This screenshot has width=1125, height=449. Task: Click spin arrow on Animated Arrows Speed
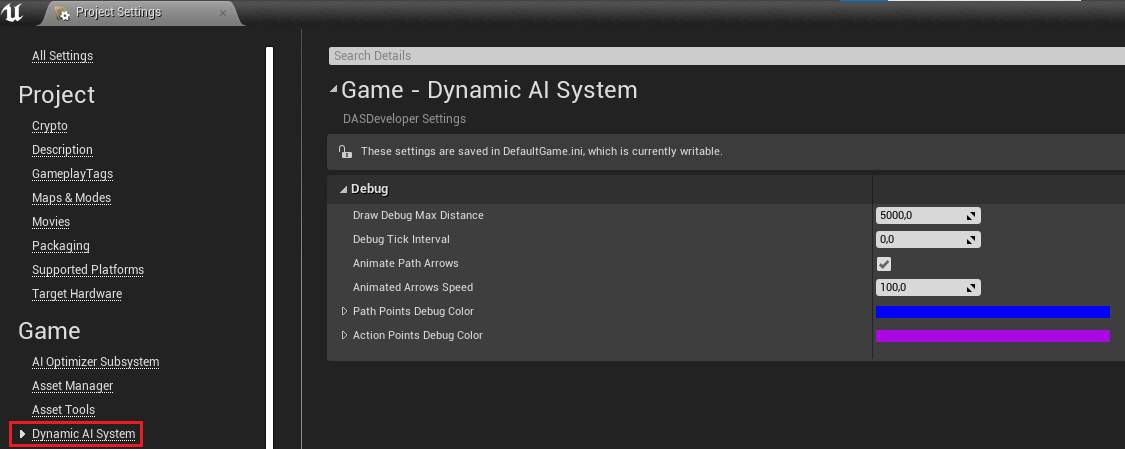970,288
